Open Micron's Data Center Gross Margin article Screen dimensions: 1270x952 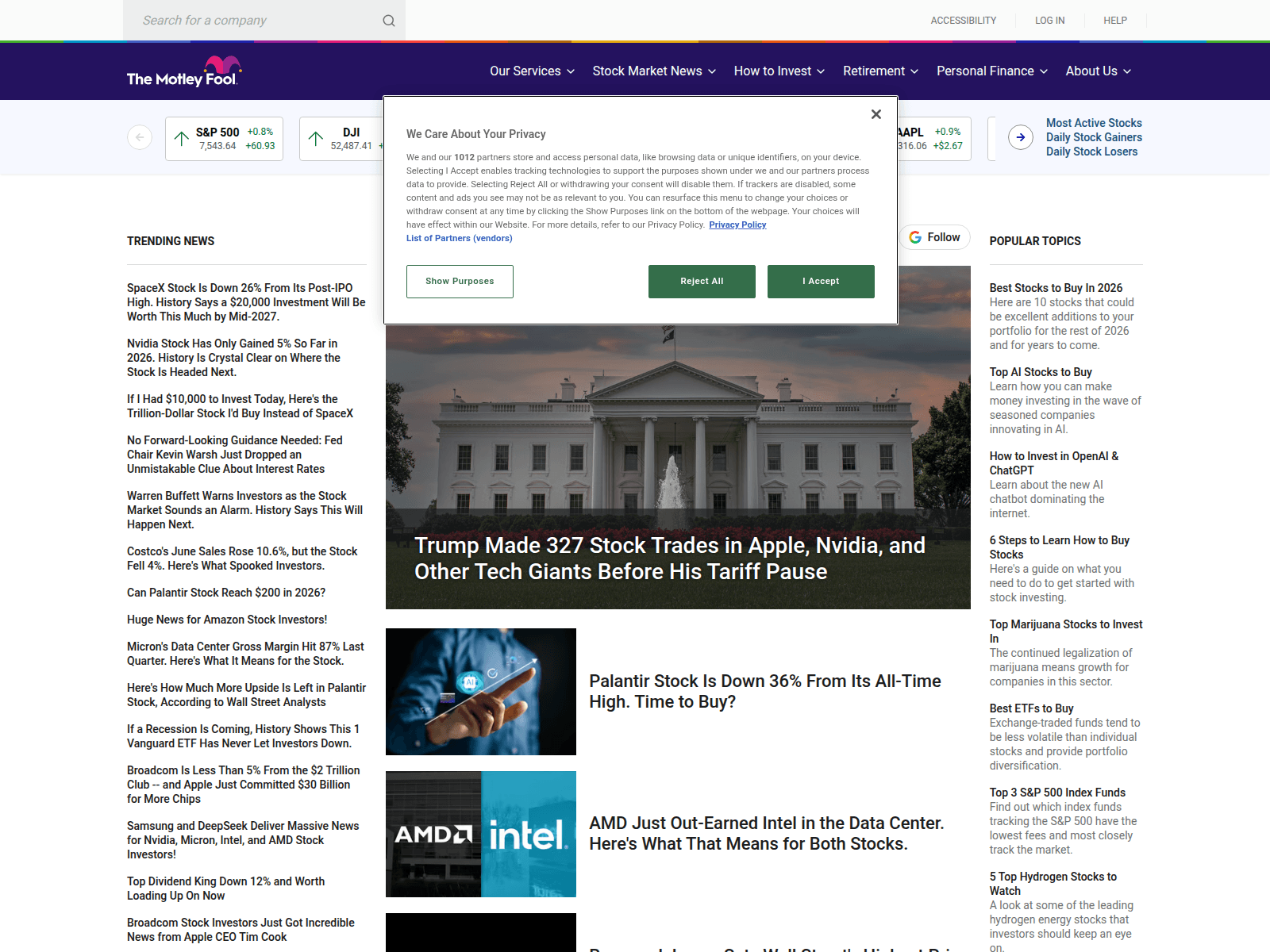coord(245,654)
